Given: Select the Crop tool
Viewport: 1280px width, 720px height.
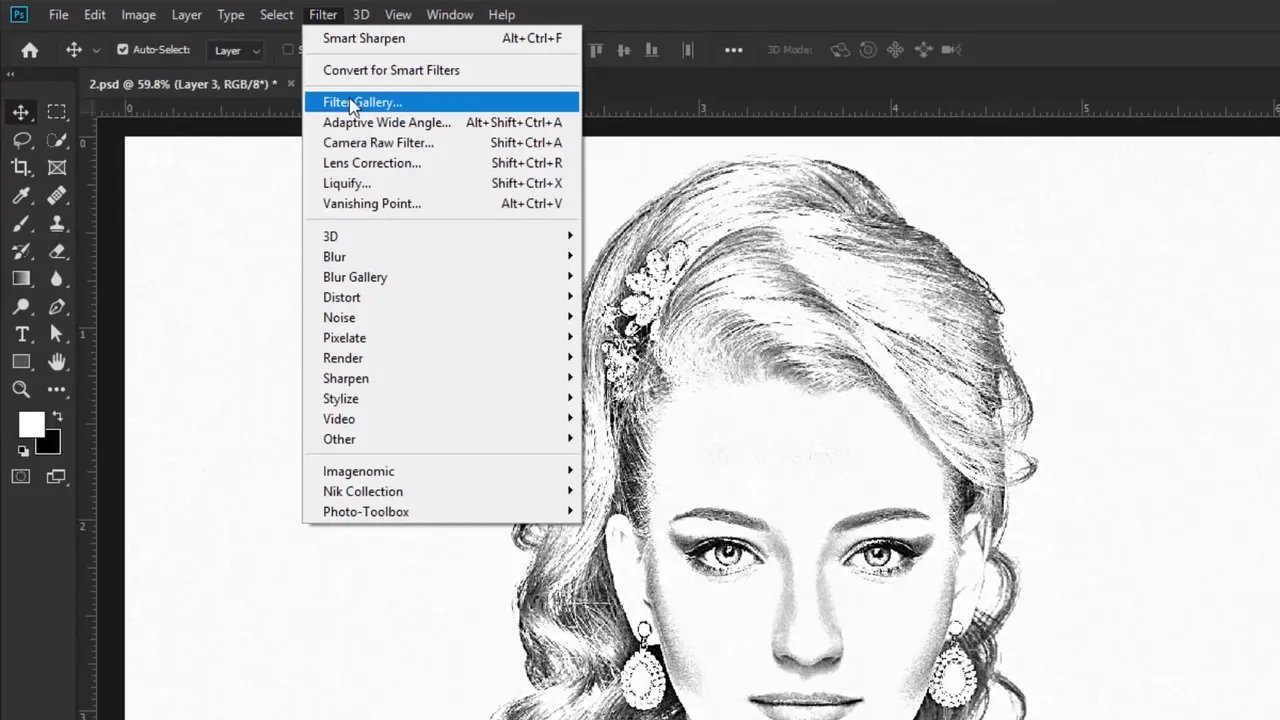Looking at the screenshot, I should pos(21,168).
